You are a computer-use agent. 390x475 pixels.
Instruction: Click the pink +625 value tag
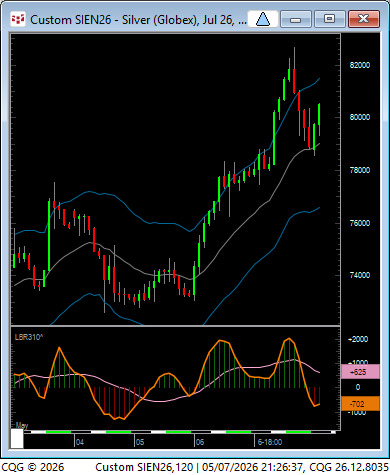pos(360,372)
